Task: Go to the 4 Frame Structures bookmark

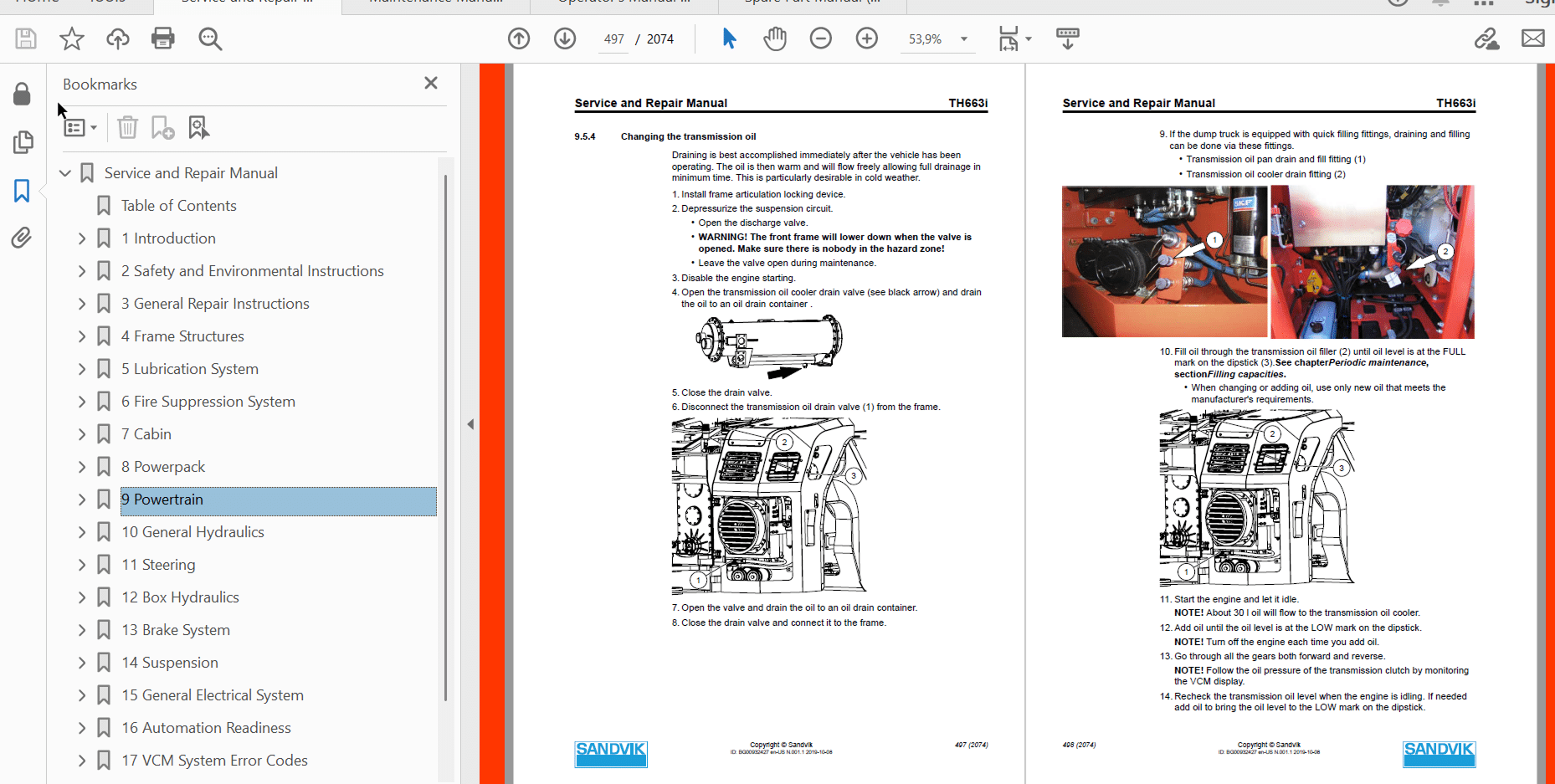Action: (x=182, y=336)
